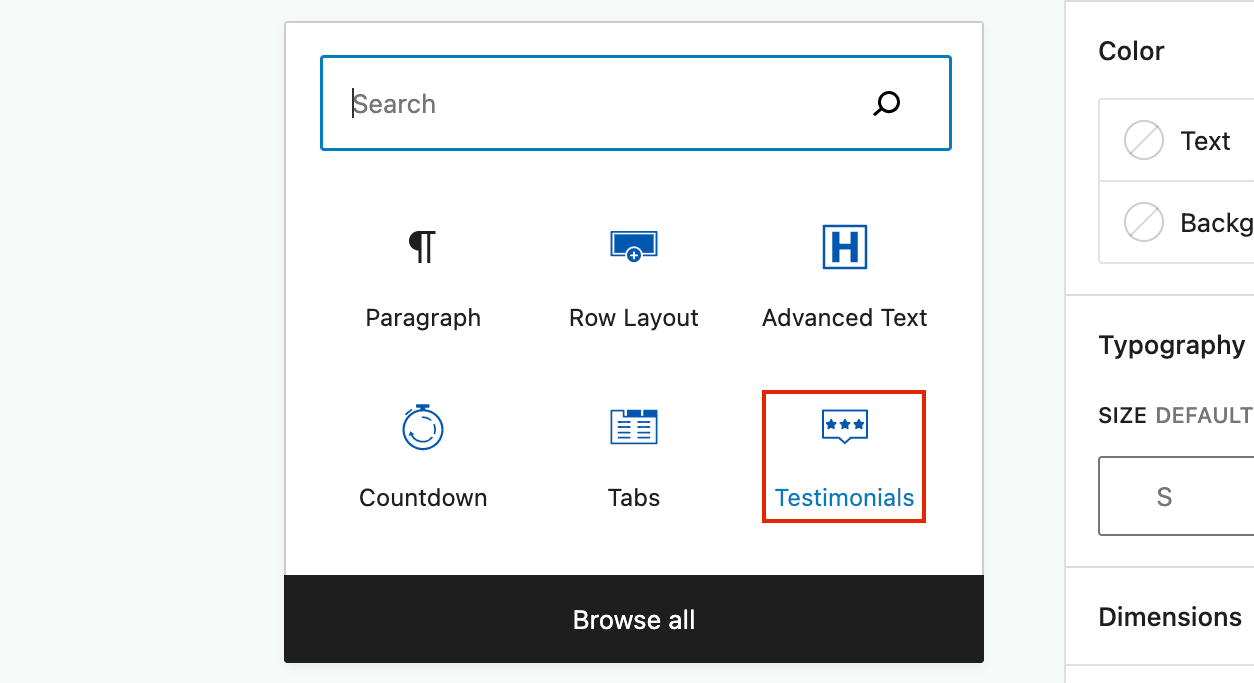Click the magnifier icon in the search box
1254x683 pixels.
(x=887, y=104)
